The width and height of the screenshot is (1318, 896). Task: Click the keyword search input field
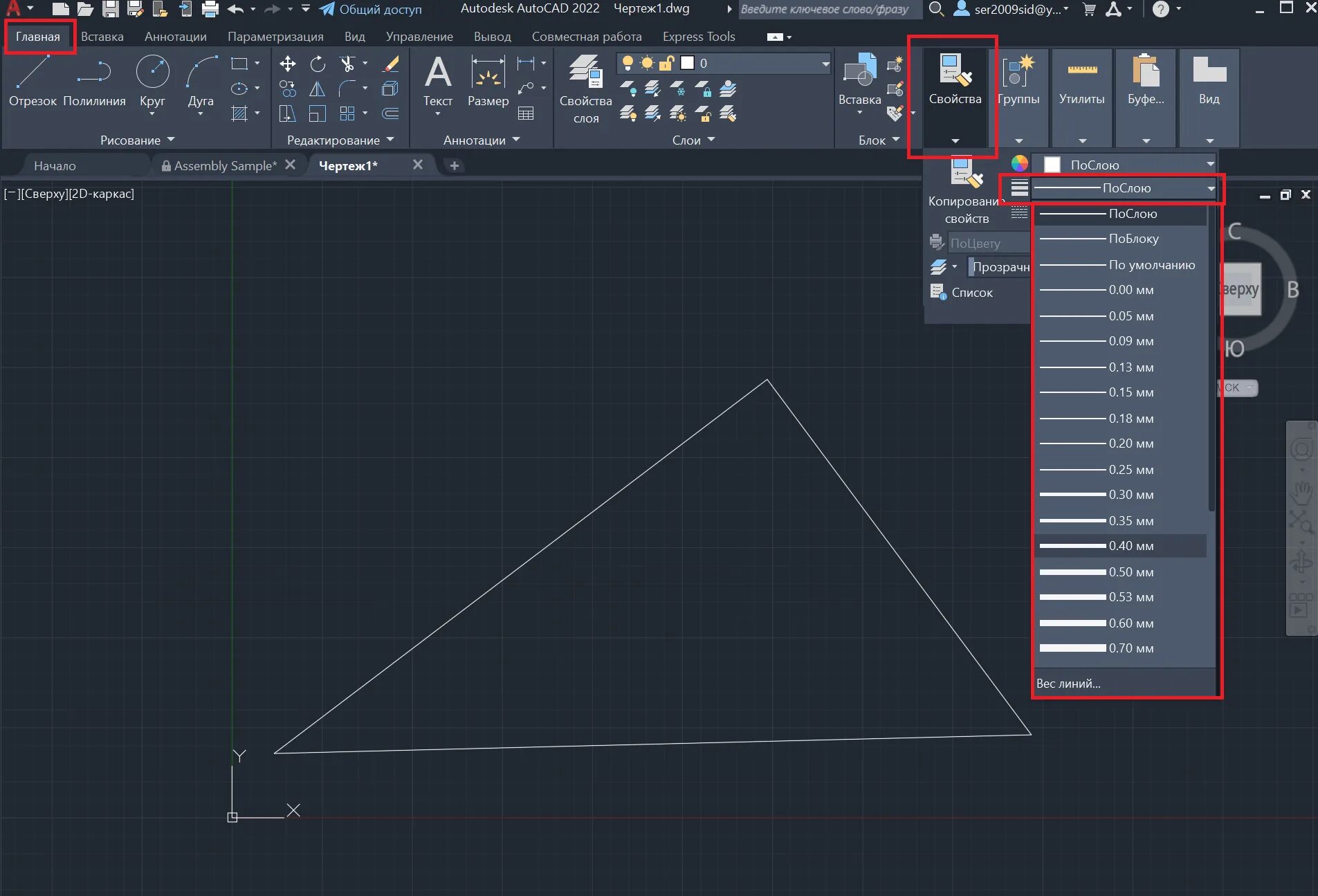point(830,9)
